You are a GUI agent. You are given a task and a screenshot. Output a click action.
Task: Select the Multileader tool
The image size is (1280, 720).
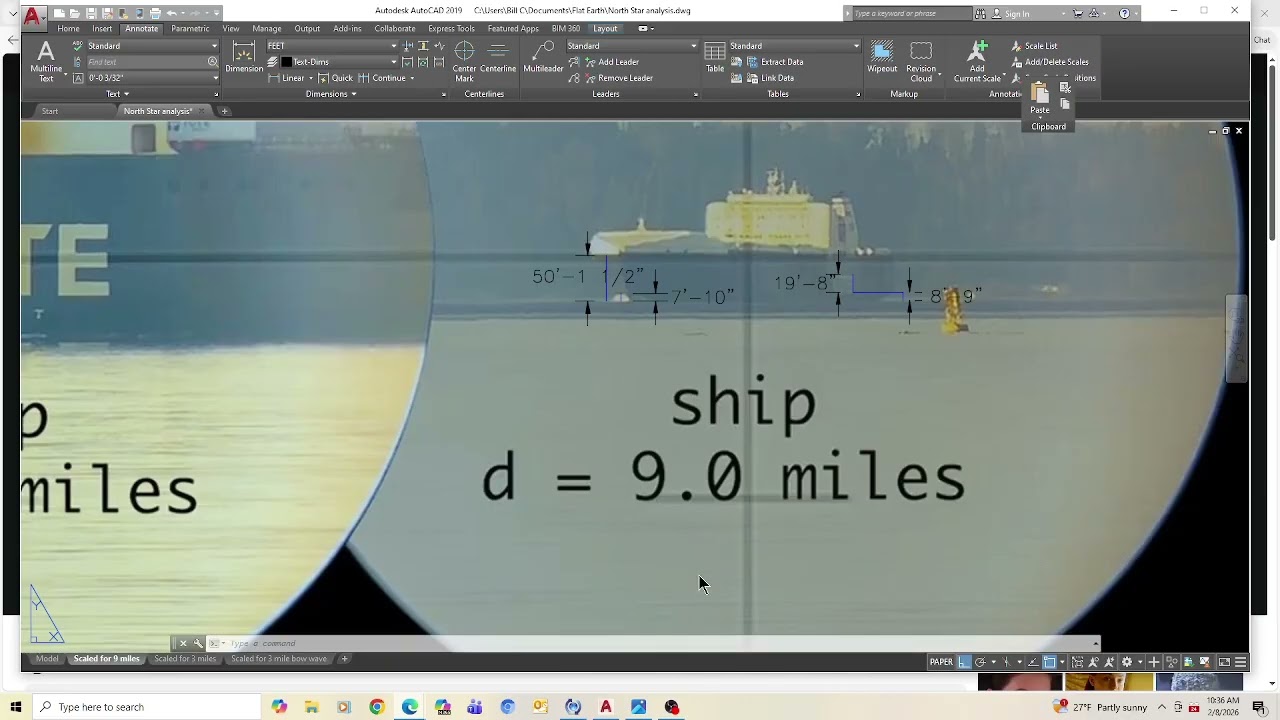coord(543,58)
